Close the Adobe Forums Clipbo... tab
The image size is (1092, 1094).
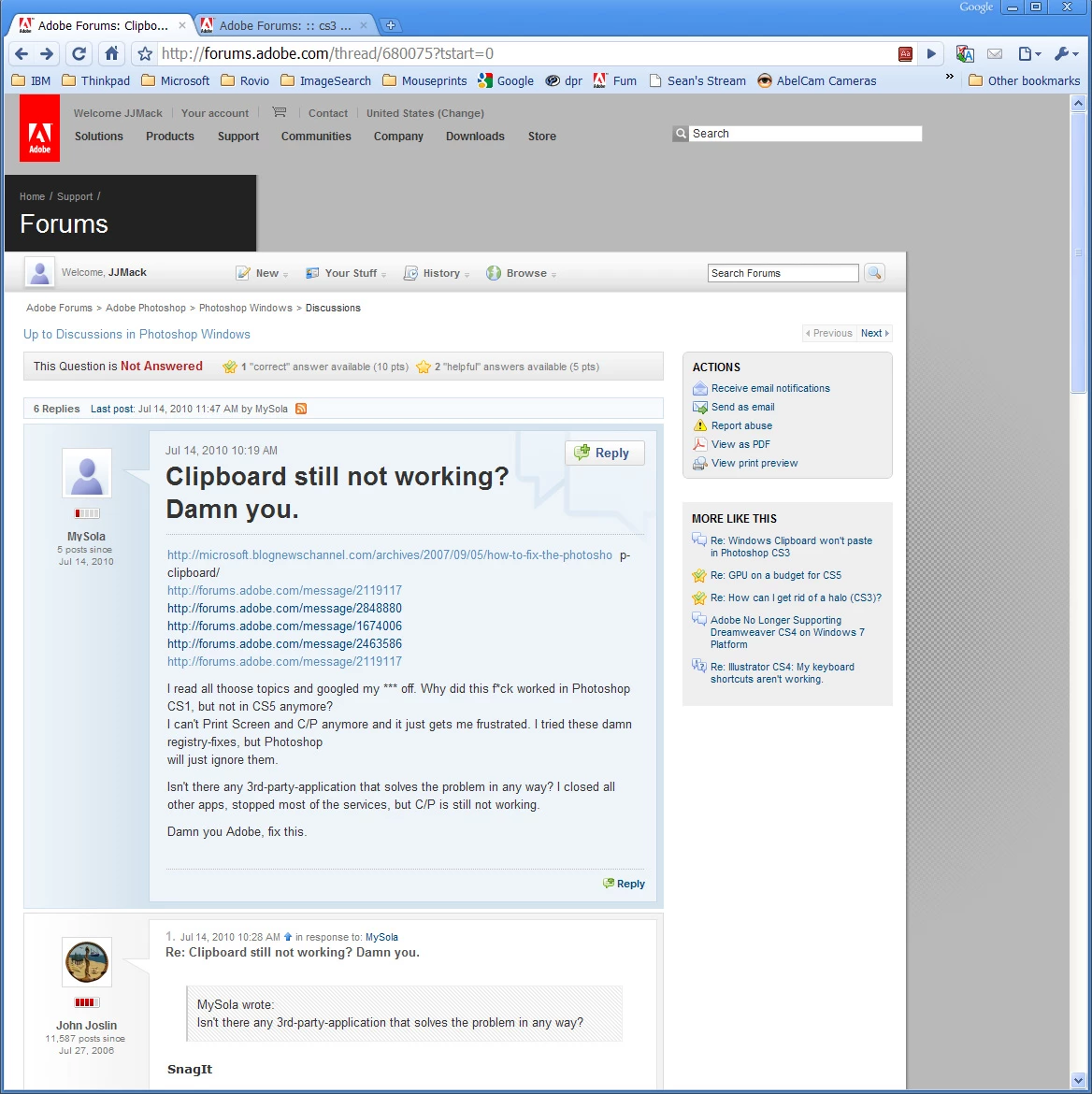tap(182, 25)
